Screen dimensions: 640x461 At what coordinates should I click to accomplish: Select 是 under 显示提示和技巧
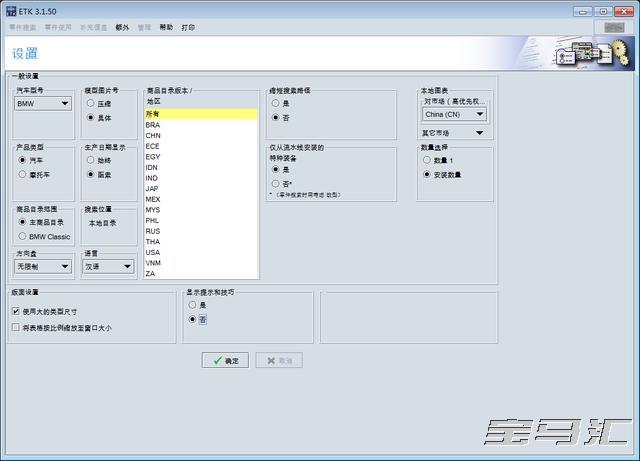coord(193,305)
